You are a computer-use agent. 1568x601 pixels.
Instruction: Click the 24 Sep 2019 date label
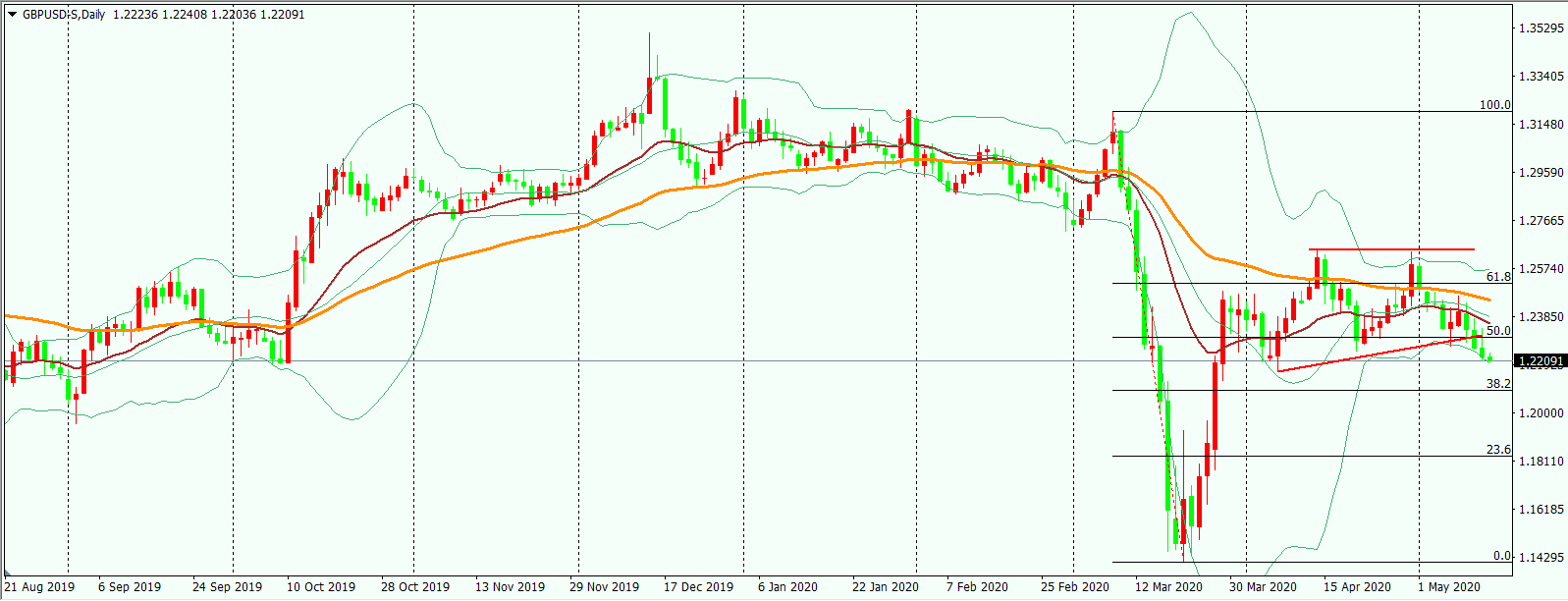click(x=227, y=587)
